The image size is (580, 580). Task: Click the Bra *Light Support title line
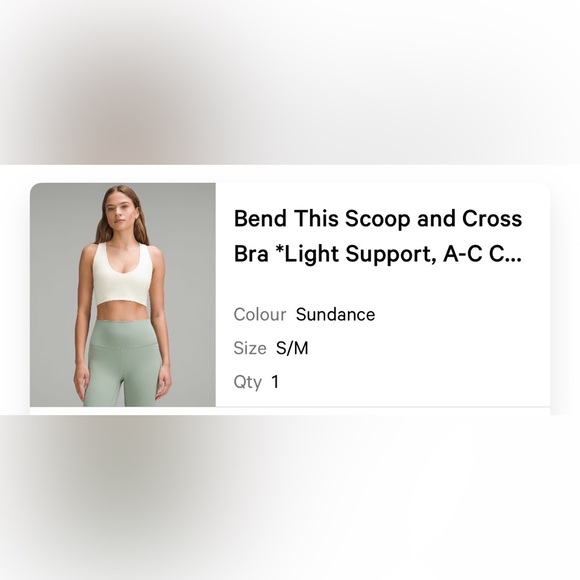378,254
